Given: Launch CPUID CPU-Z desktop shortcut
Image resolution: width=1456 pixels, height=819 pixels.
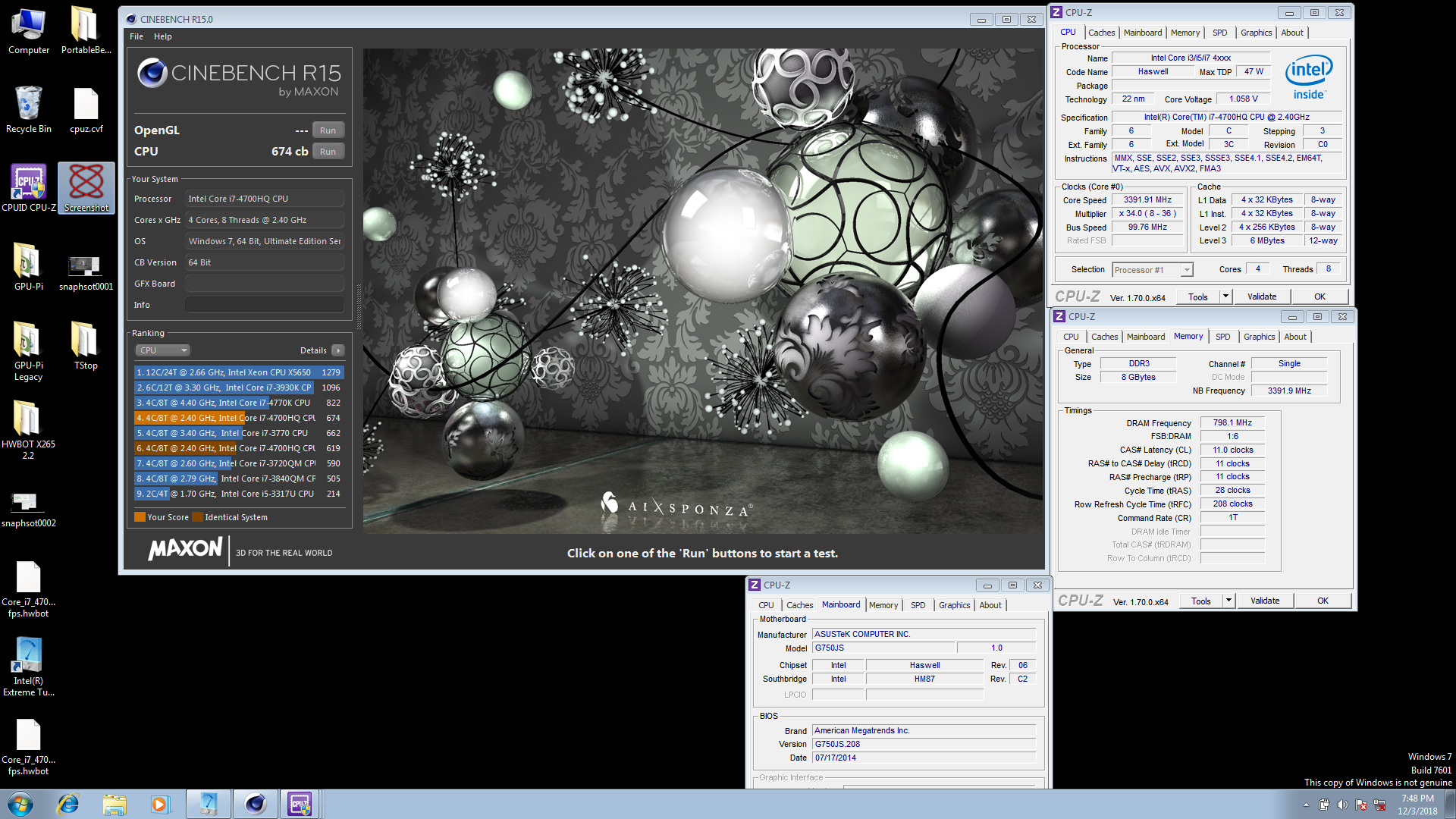Looking at the screenshot, I should [29, 189].
